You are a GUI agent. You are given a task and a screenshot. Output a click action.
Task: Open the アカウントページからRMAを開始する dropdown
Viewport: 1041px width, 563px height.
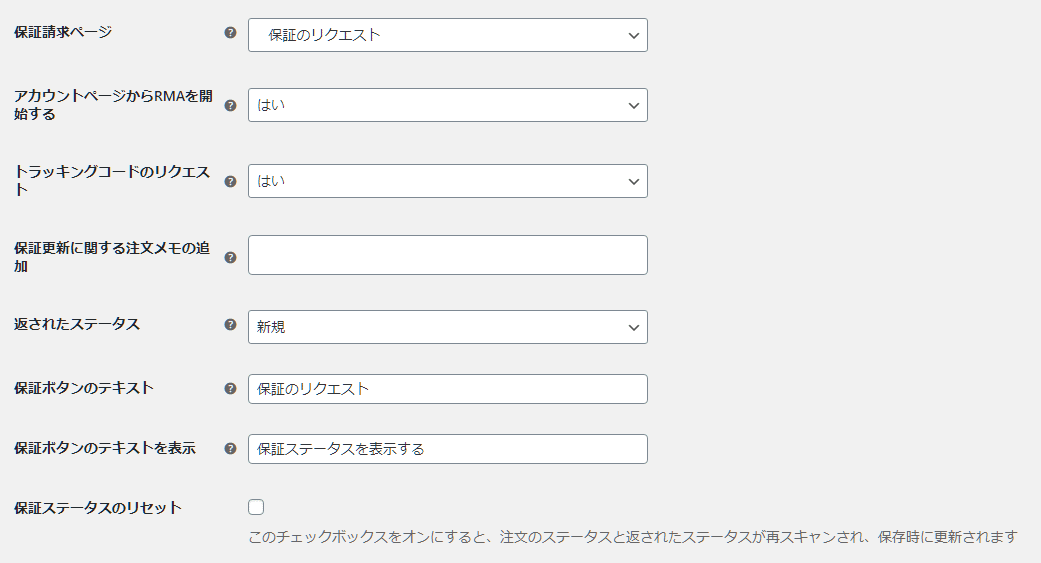tap(447, 105)
